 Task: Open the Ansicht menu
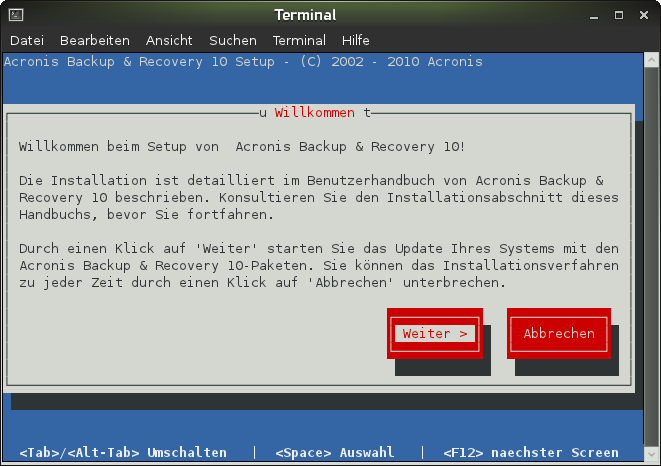(169, 40)
